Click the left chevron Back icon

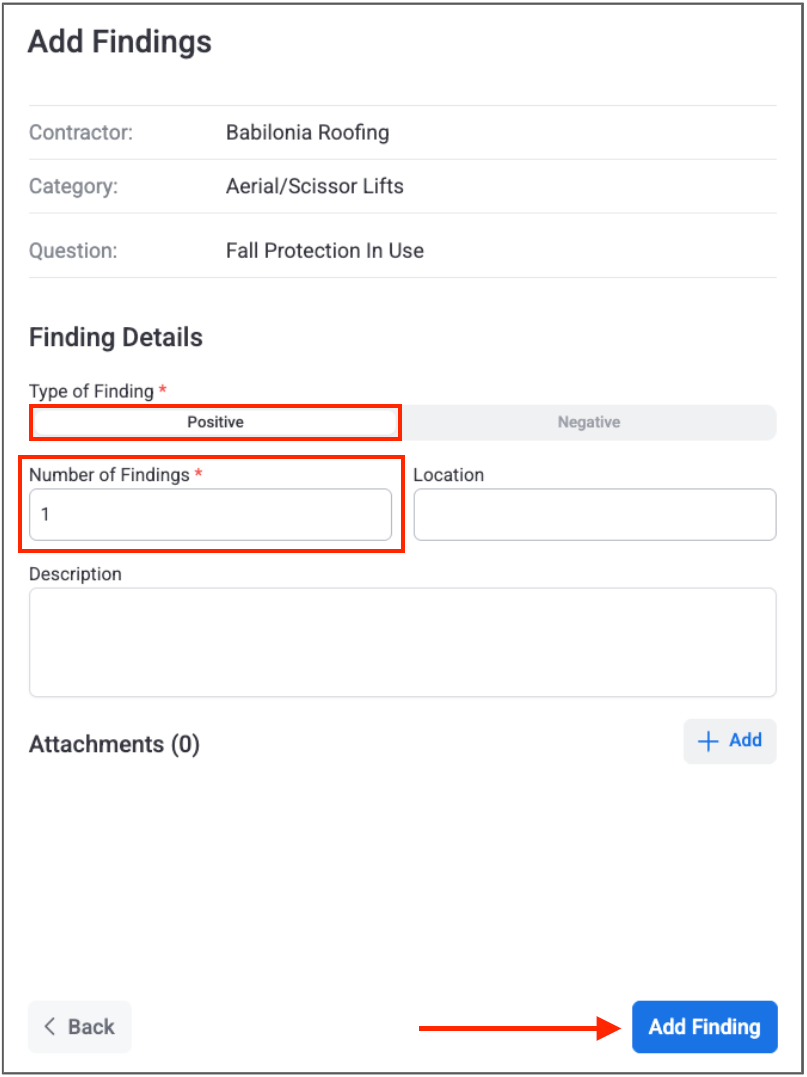pos(49,1027)
